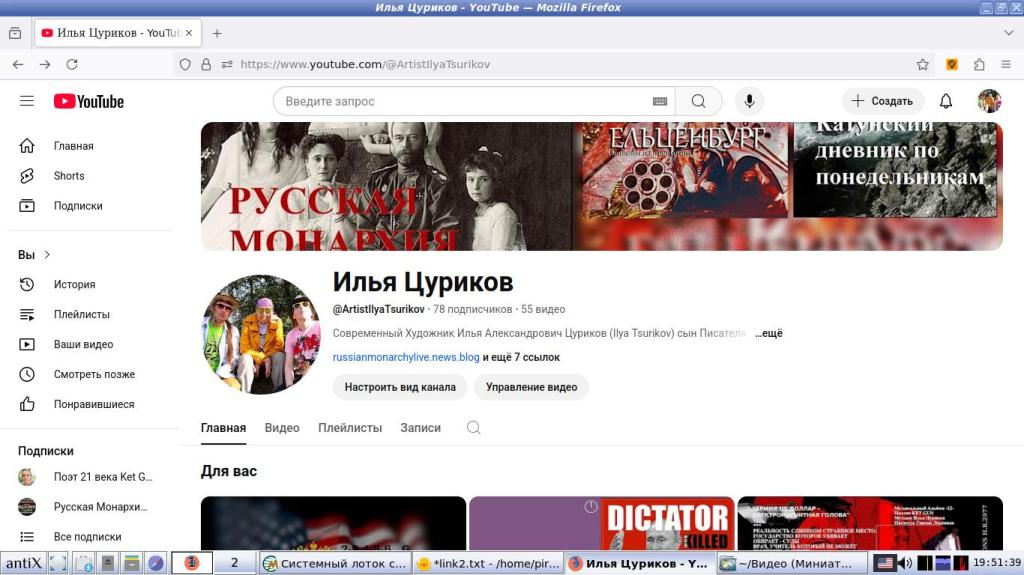Switch to channel Плейлисты tab

(350, 428)
